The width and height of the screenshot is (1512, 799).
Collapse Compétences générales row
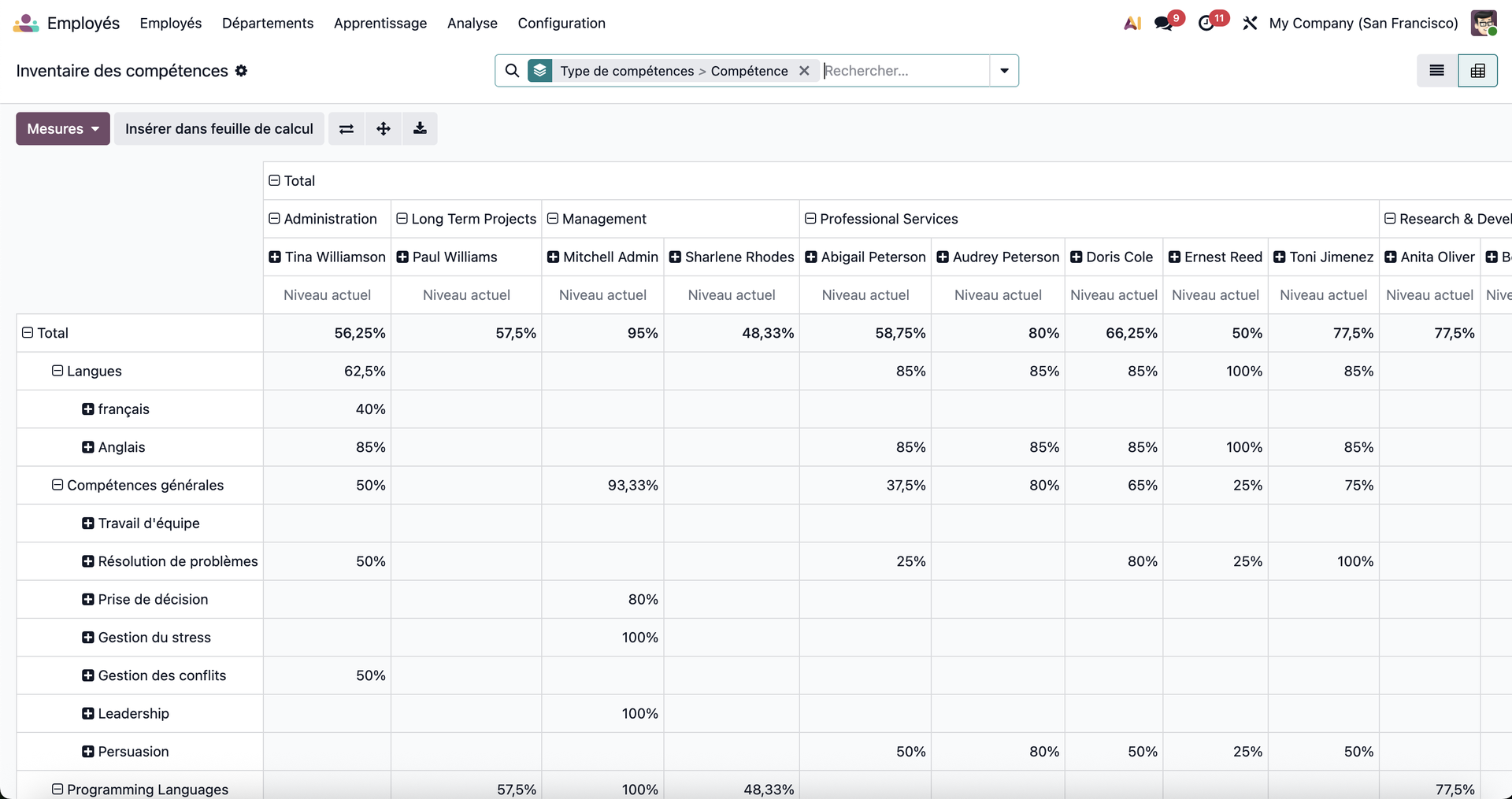tap(57, 485)
